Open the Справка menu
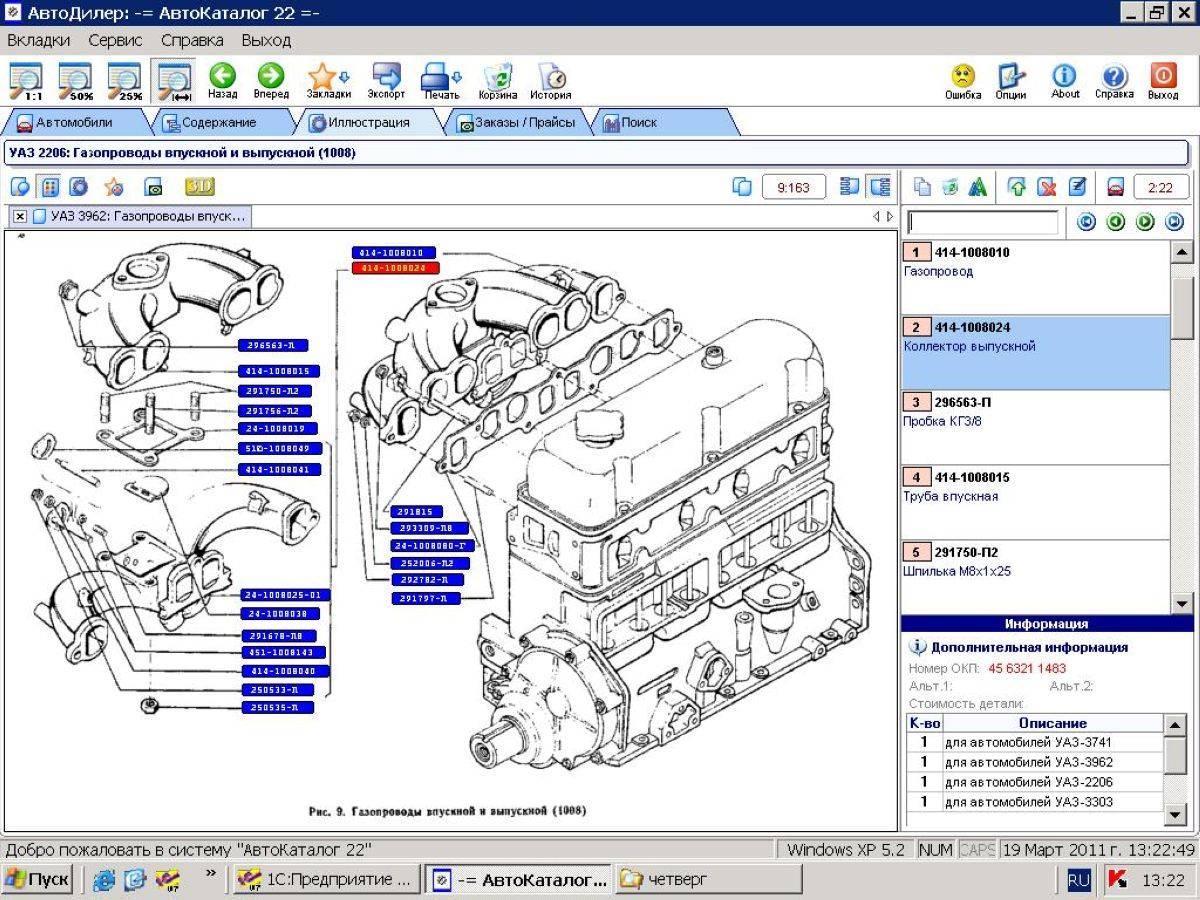The image size is (1200, 900). coord(192,41)
